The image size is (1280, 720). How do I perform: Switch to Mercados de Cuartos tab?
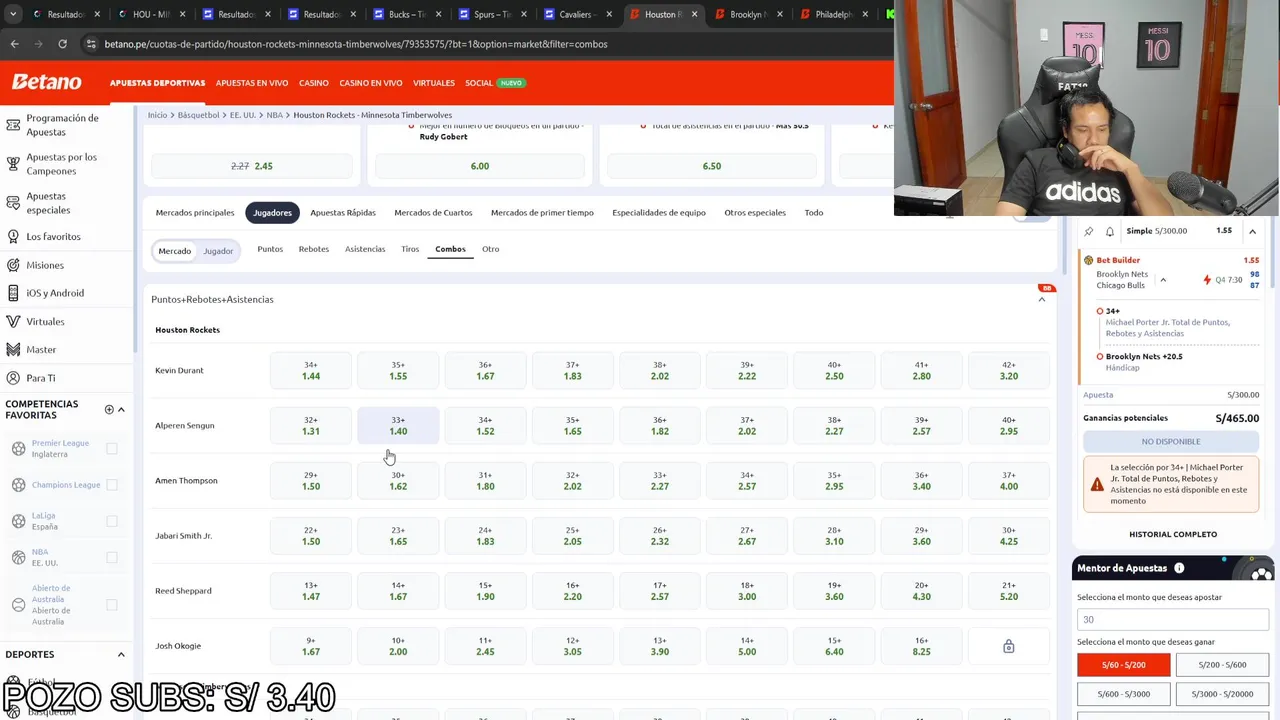pos(433,213)
